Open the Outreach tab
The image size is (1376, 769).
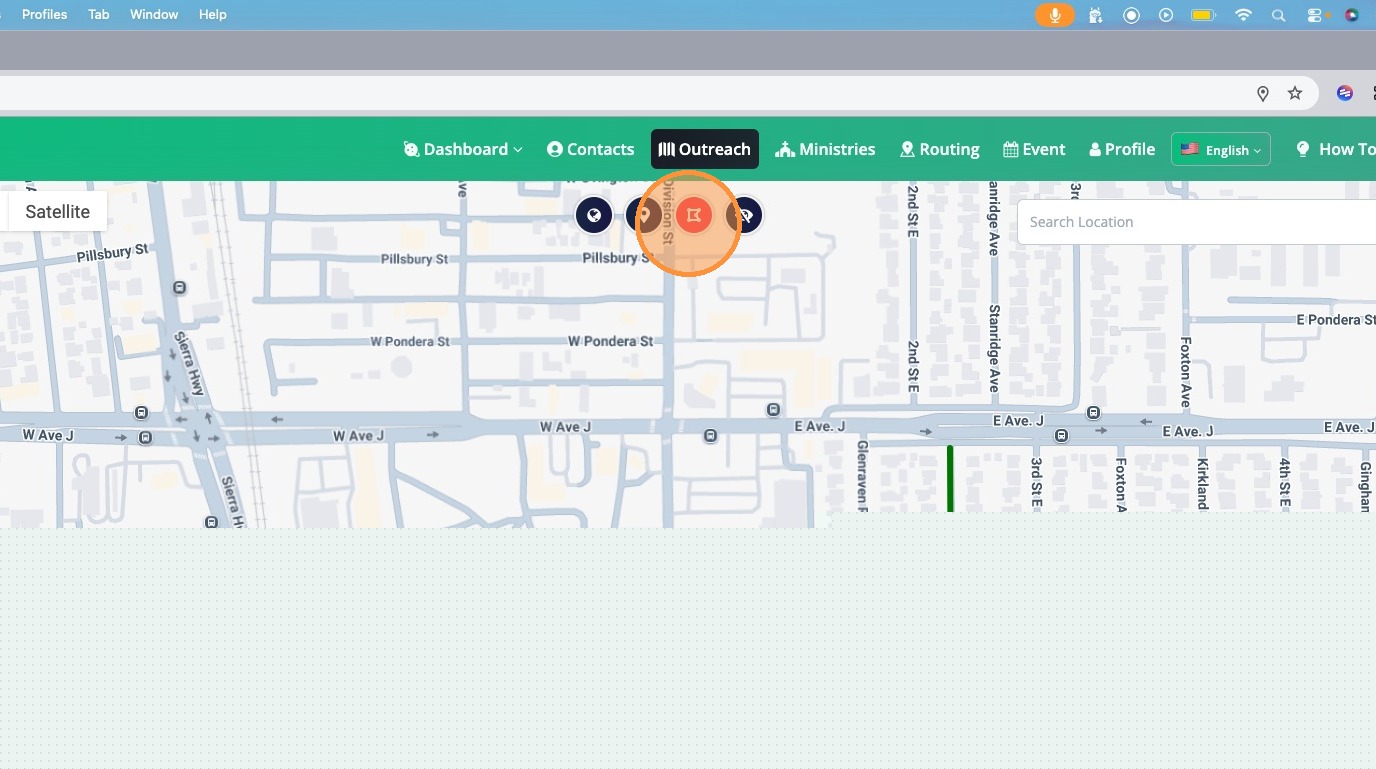tap(705, 149)
